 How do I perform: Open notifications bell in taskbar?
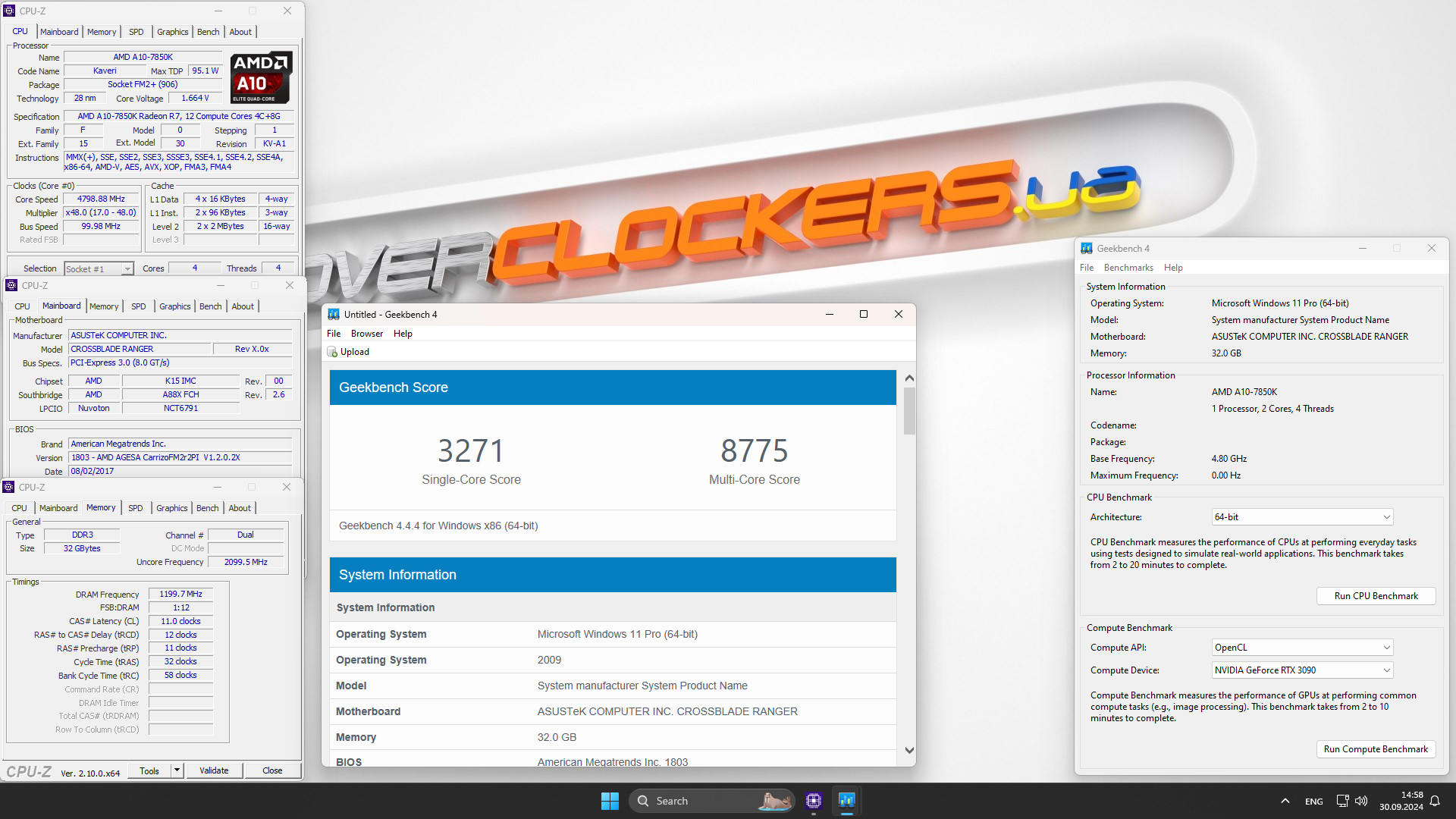point(1435,801)
